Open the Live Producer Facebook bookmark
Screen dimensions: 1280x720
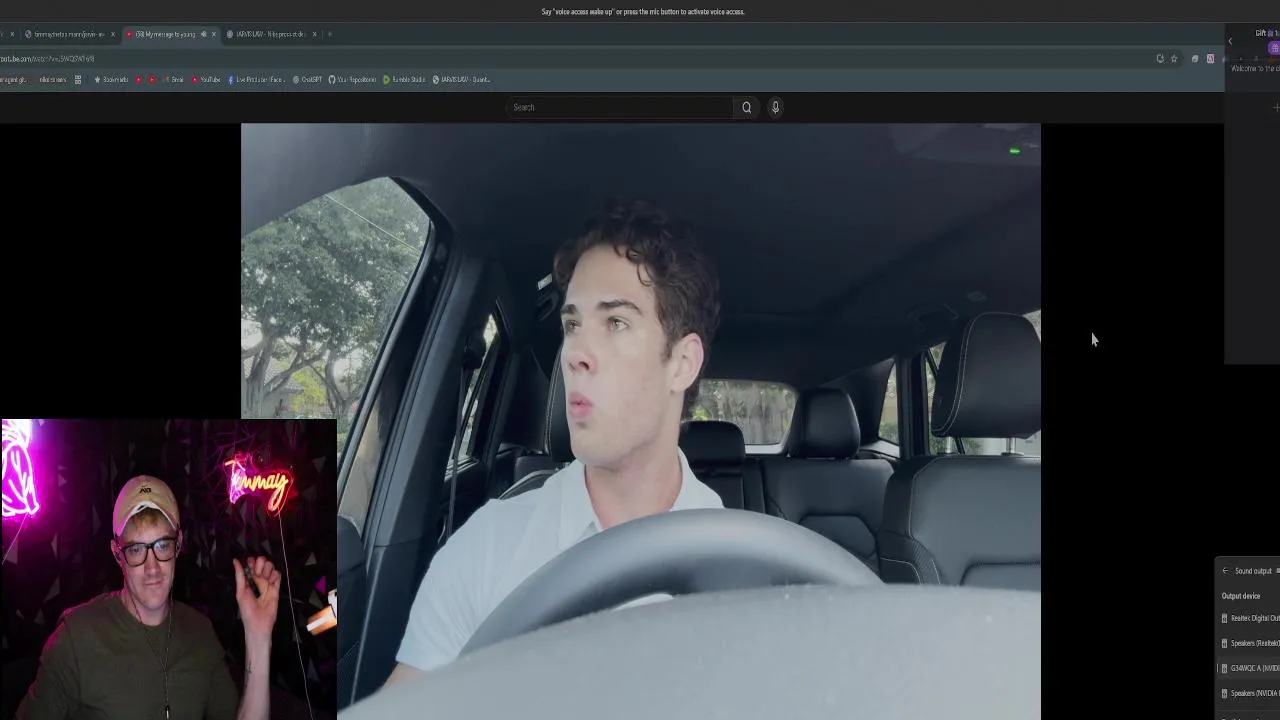tap(255, 79)
